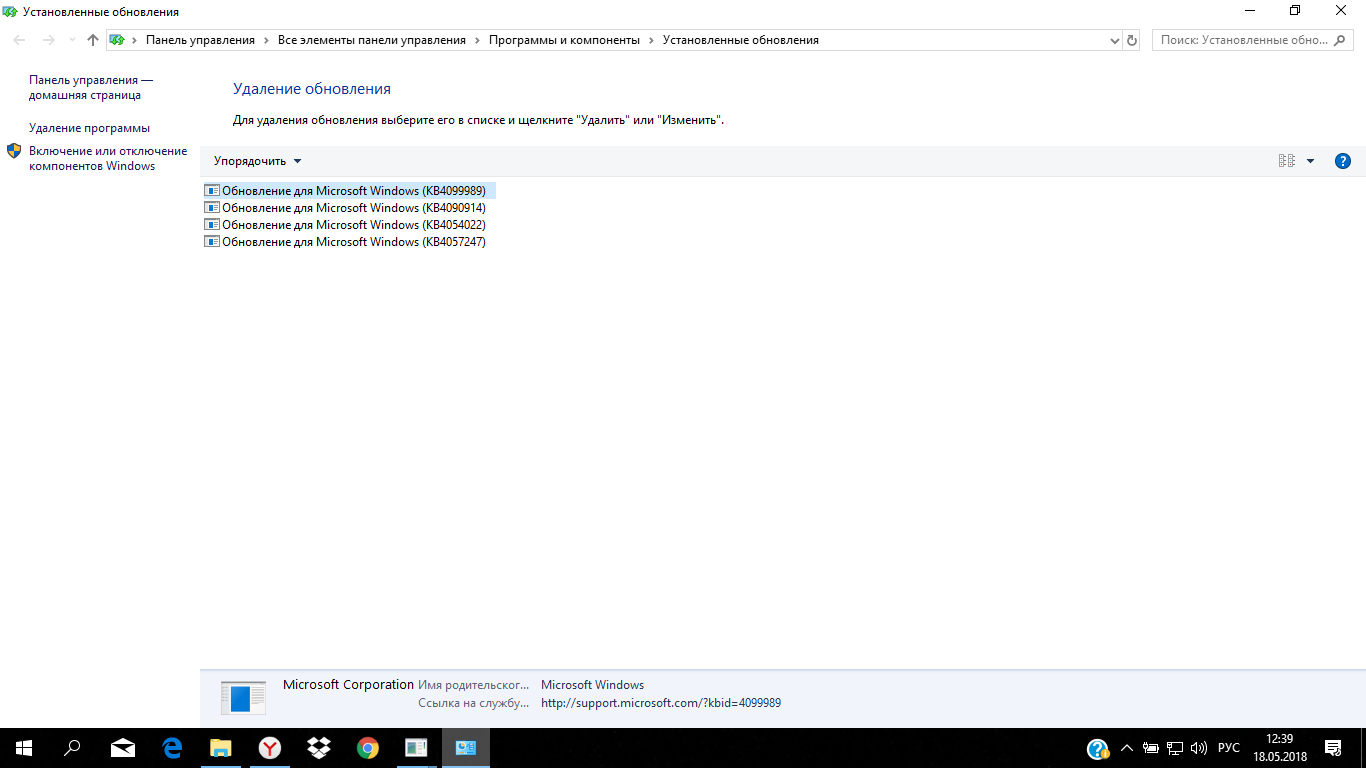
Task: Open the Упорядочить dropdown menu
Action: 257,161
